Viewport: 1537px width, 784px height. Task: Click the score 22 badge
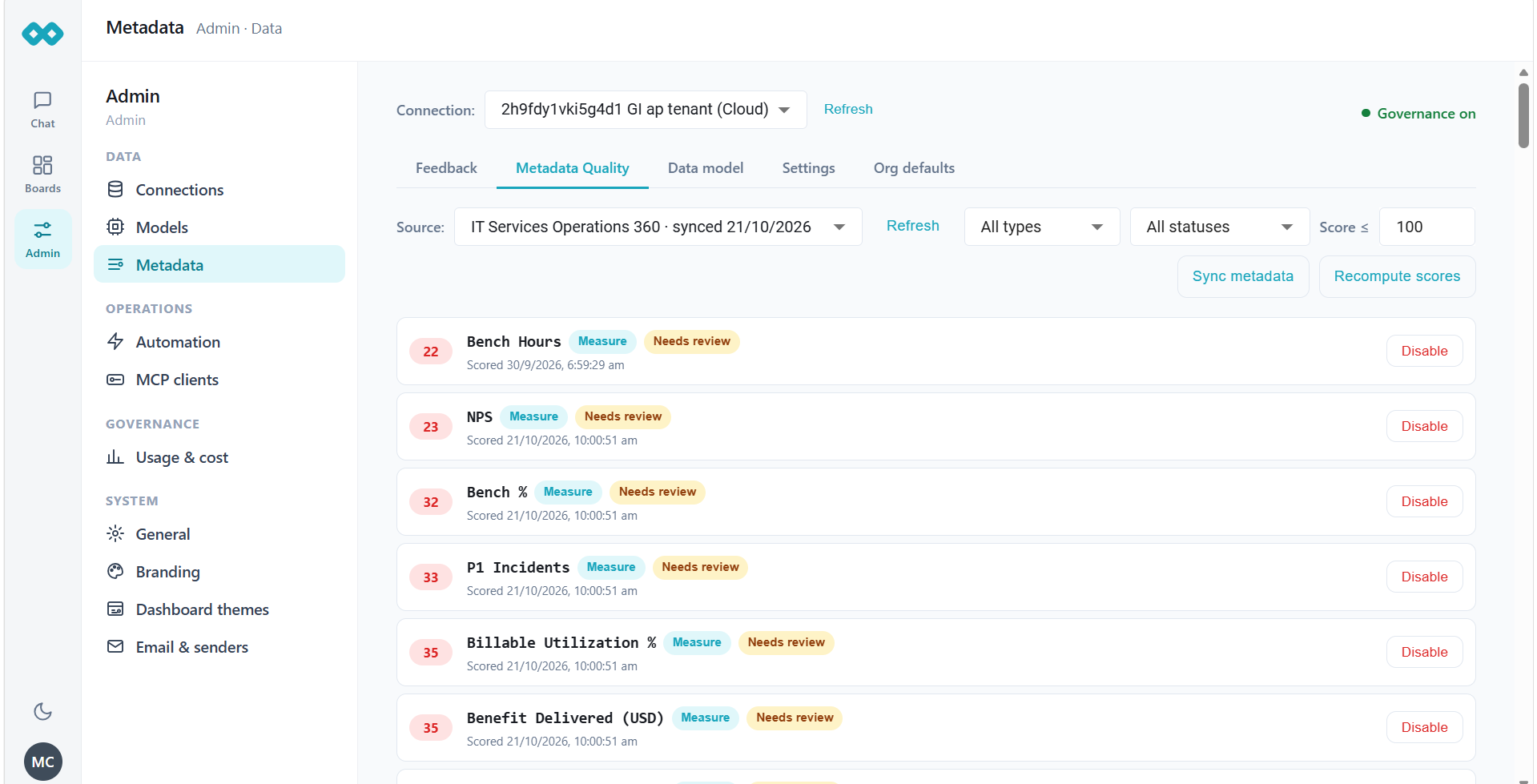tap(431, 352)
